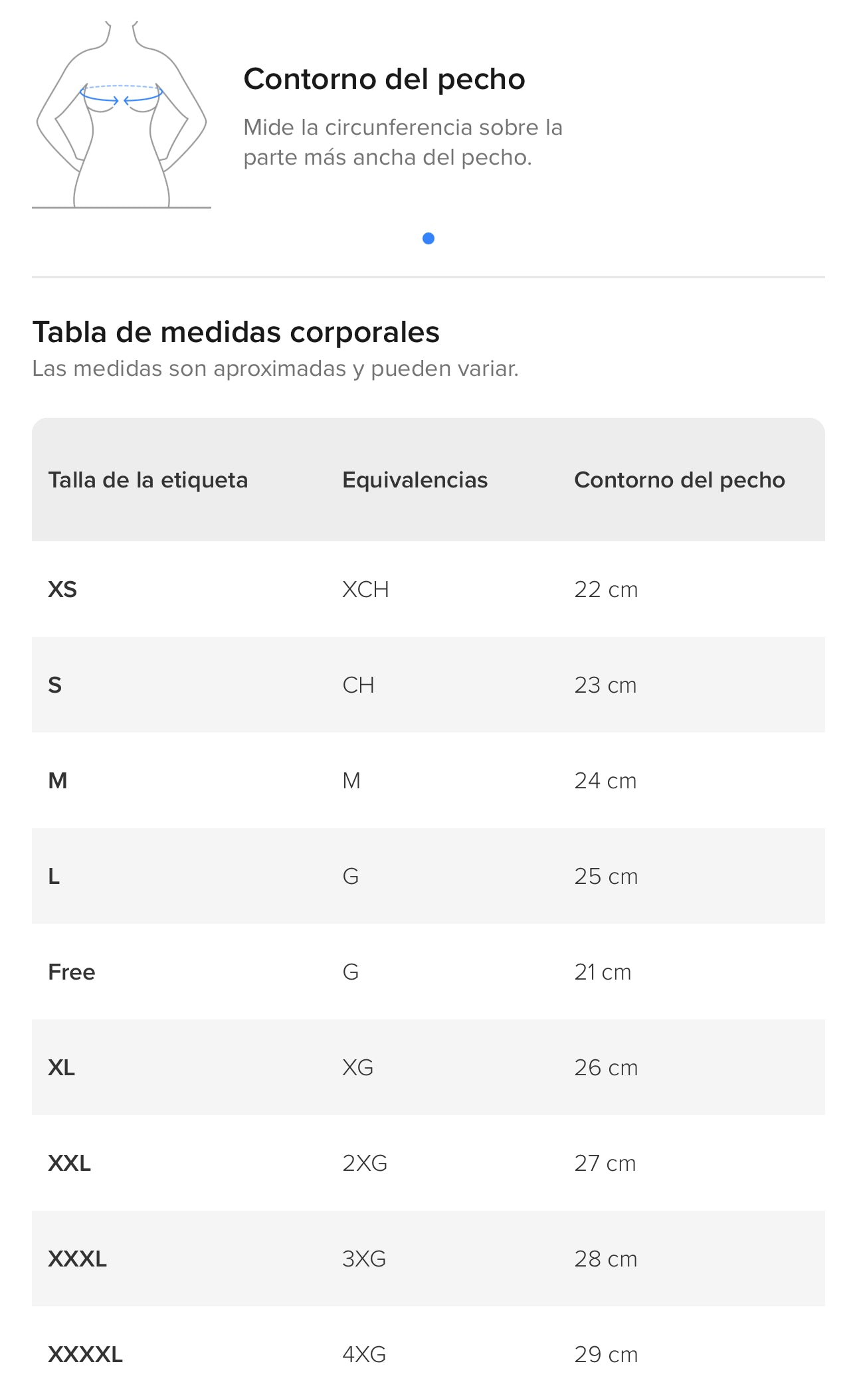Select the XS size row label
Image resolution: width=857 pixels, height=1400 pixels.
coord(62,590)
